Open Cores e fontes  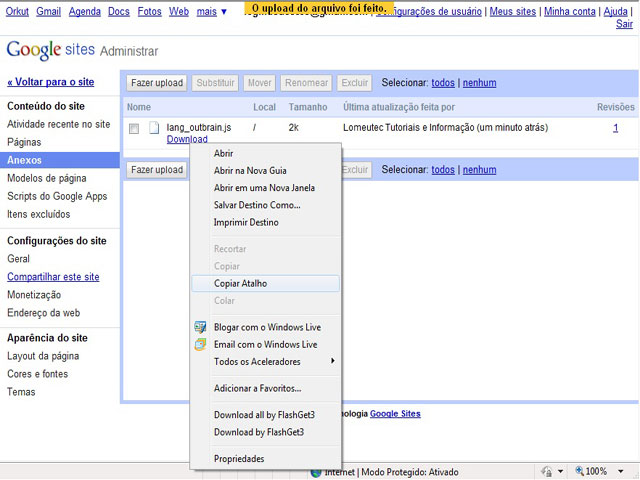click(38, 374)
